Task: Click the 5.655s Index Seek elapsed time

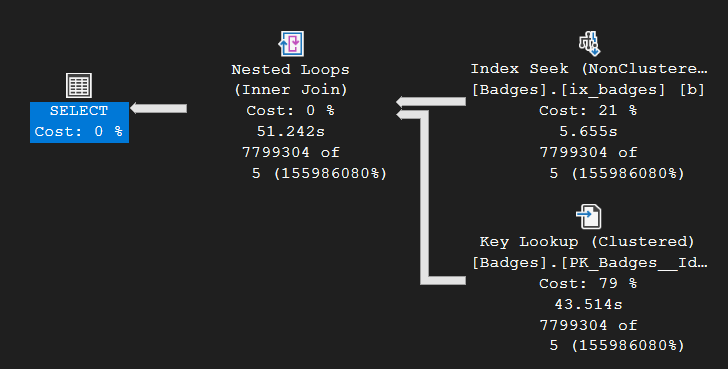Action: pyautogui.click(x=588, y=131)
